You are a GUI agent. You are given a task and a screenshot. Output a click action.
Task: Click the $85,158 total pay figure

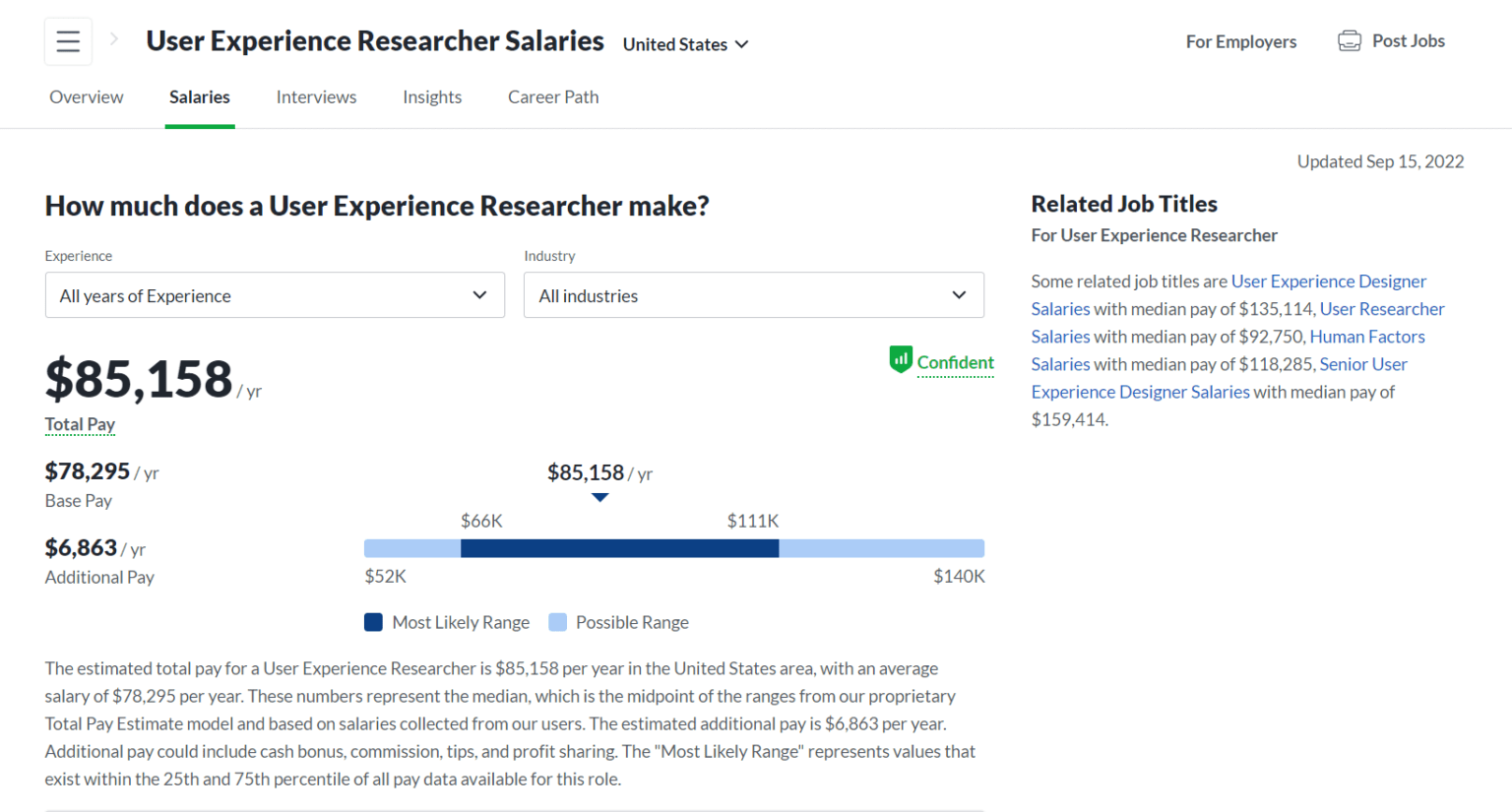click(x=139, y=379)
